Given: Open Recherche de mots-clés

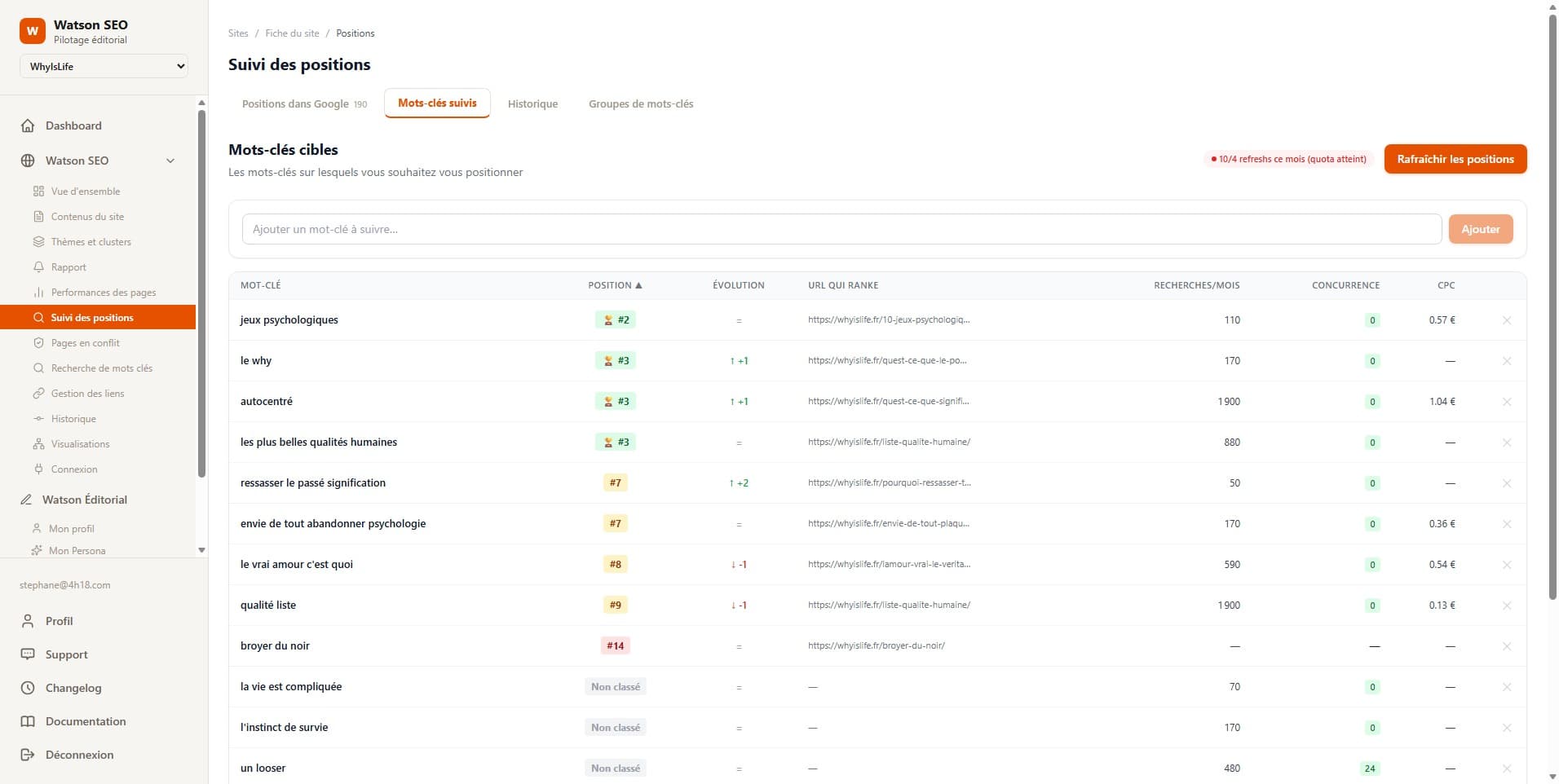Looking at the screenshot, I should click(101, 368).
